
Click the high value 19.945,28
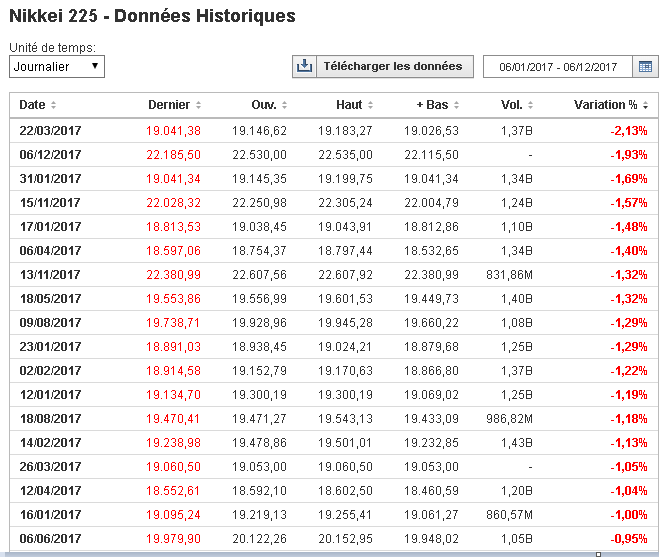345,322
